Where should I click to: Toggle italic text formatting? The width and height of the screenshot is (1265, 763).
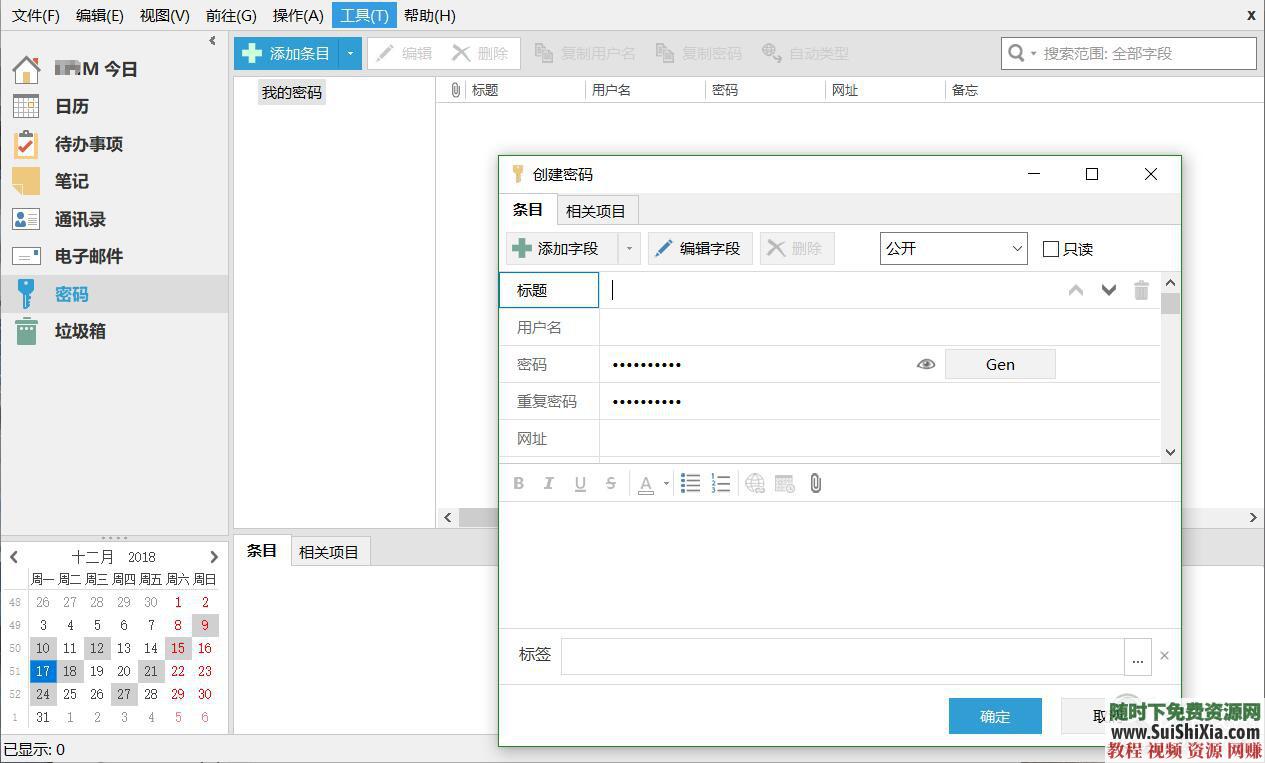[548, 483]
